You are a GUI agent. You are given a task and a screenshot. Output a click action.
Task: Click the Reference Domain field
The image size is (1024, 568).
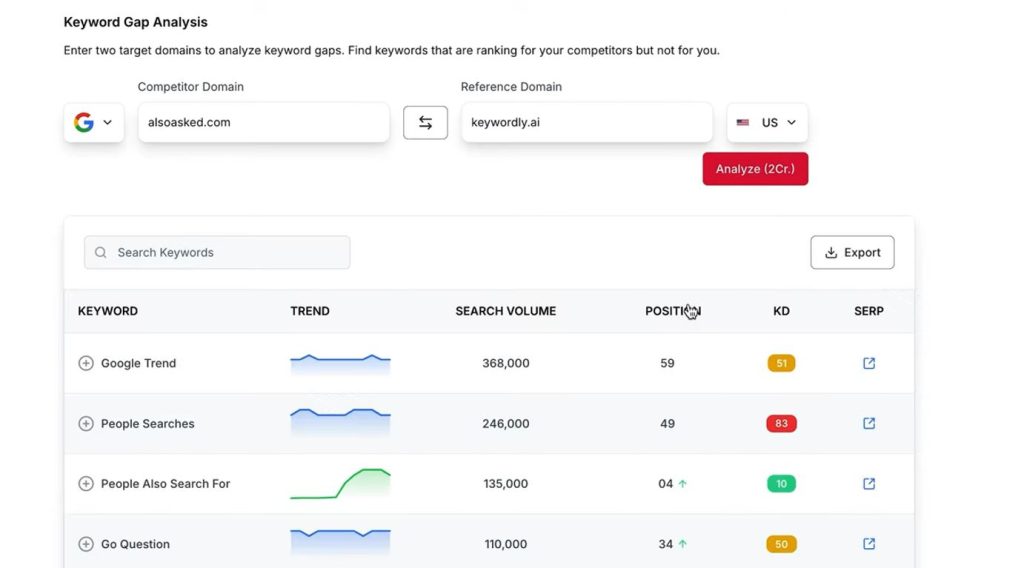[x=586, y=122]
